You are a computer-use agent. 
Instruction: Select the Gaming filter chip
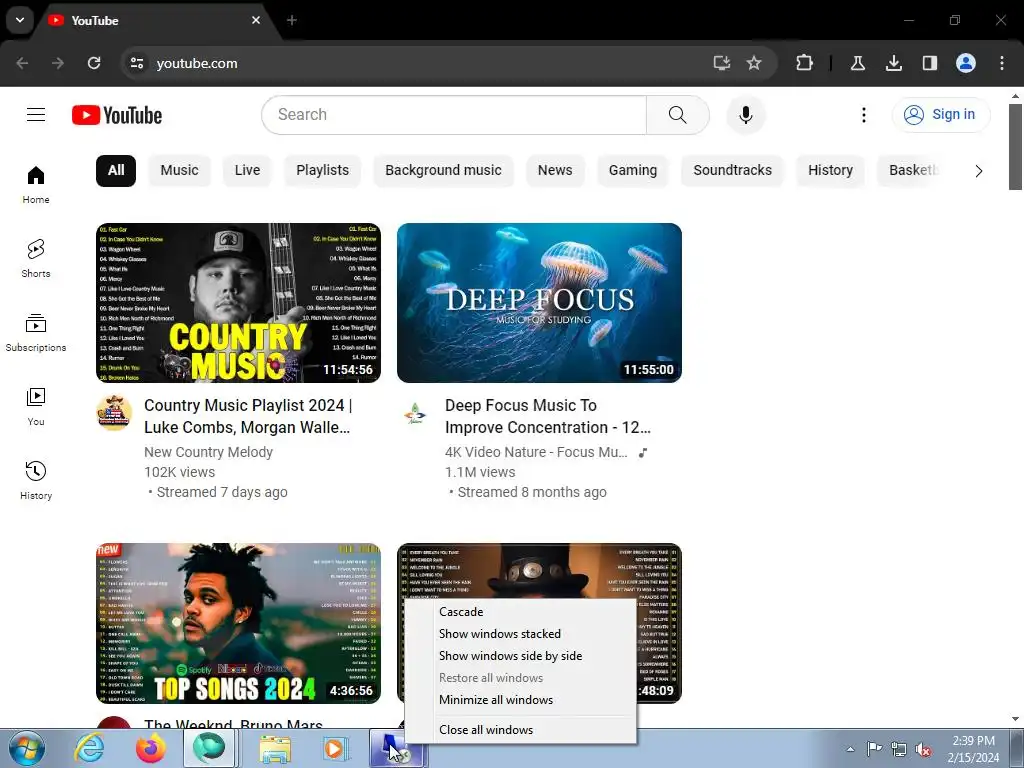(x=633, y=170)
